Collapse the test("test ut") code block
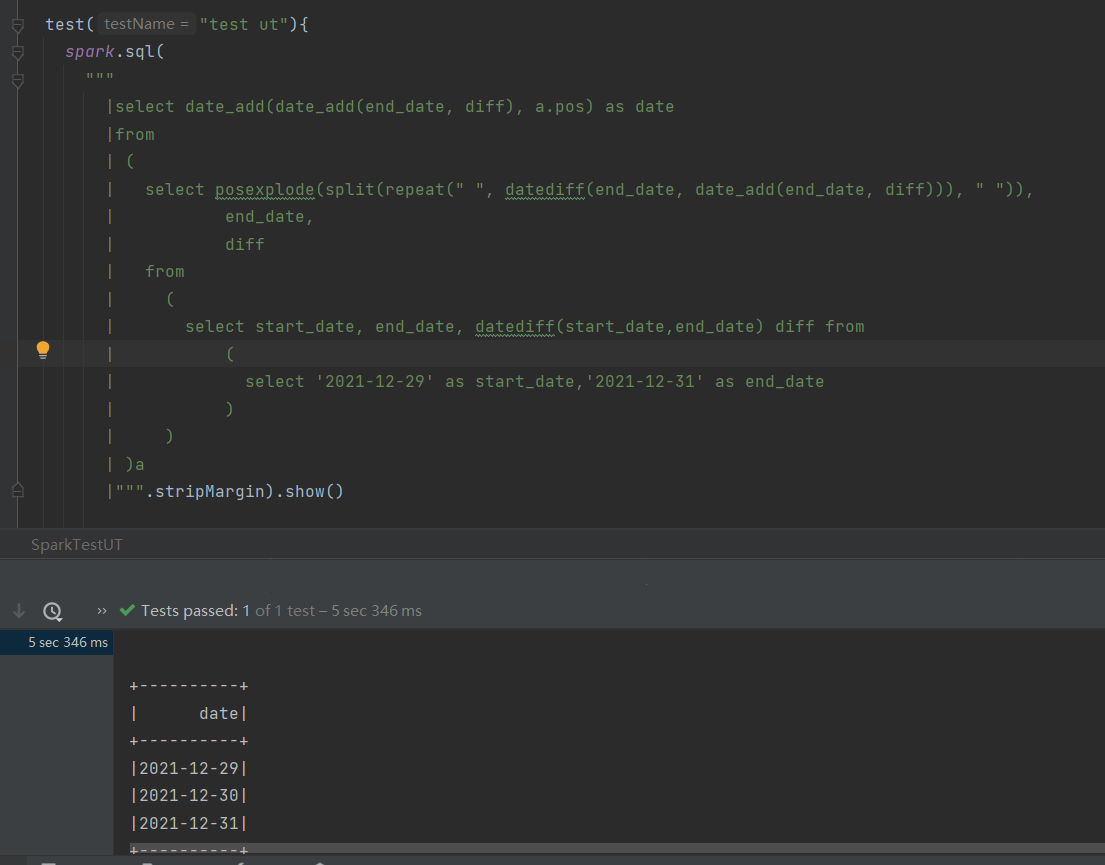1105x865 pixels. point(18,25)
